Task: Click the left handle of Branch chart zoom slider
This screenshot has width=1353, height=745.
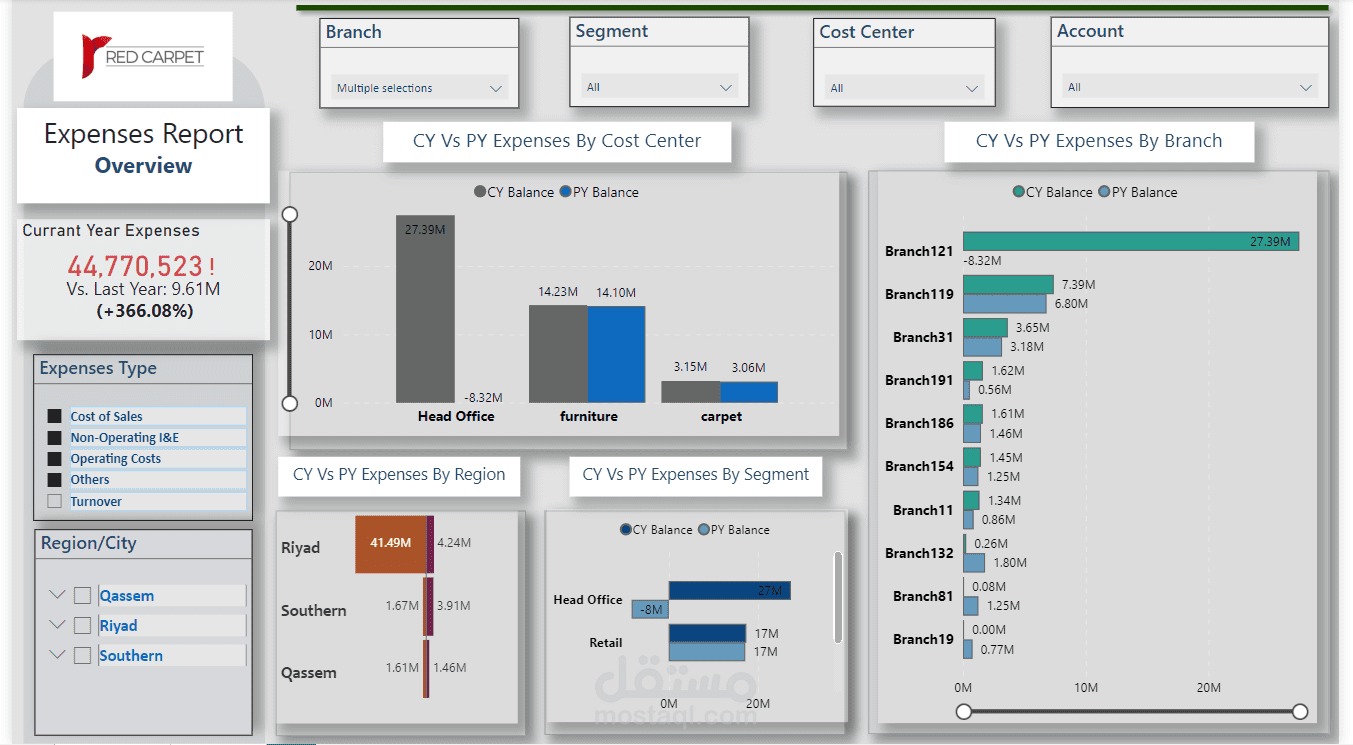Action: pyautogui.click(x=964, y=711)
